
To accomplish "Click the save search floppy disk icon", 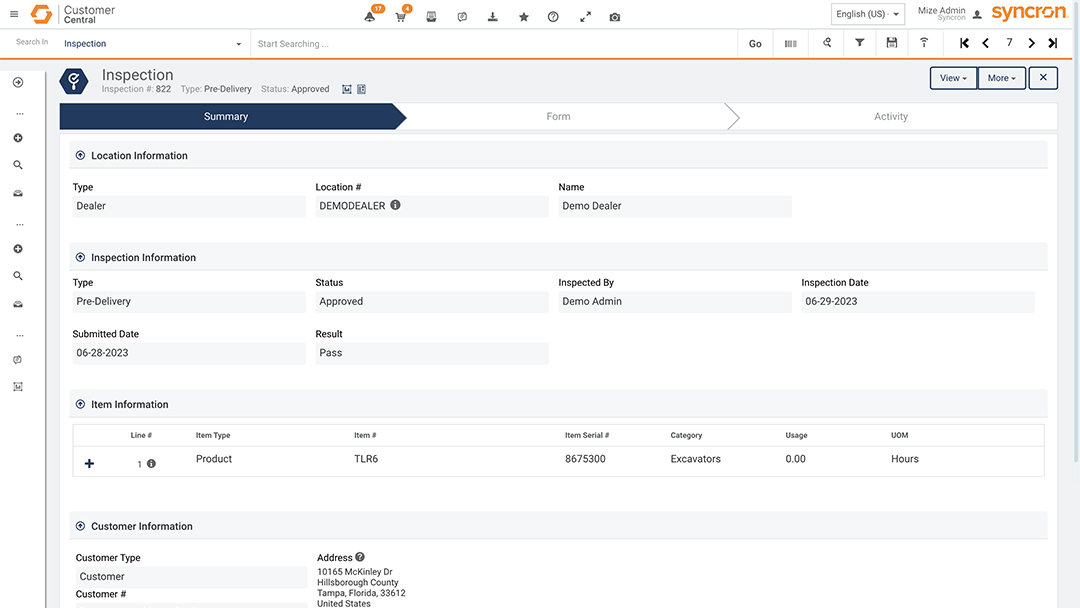I will pos(891,43).
